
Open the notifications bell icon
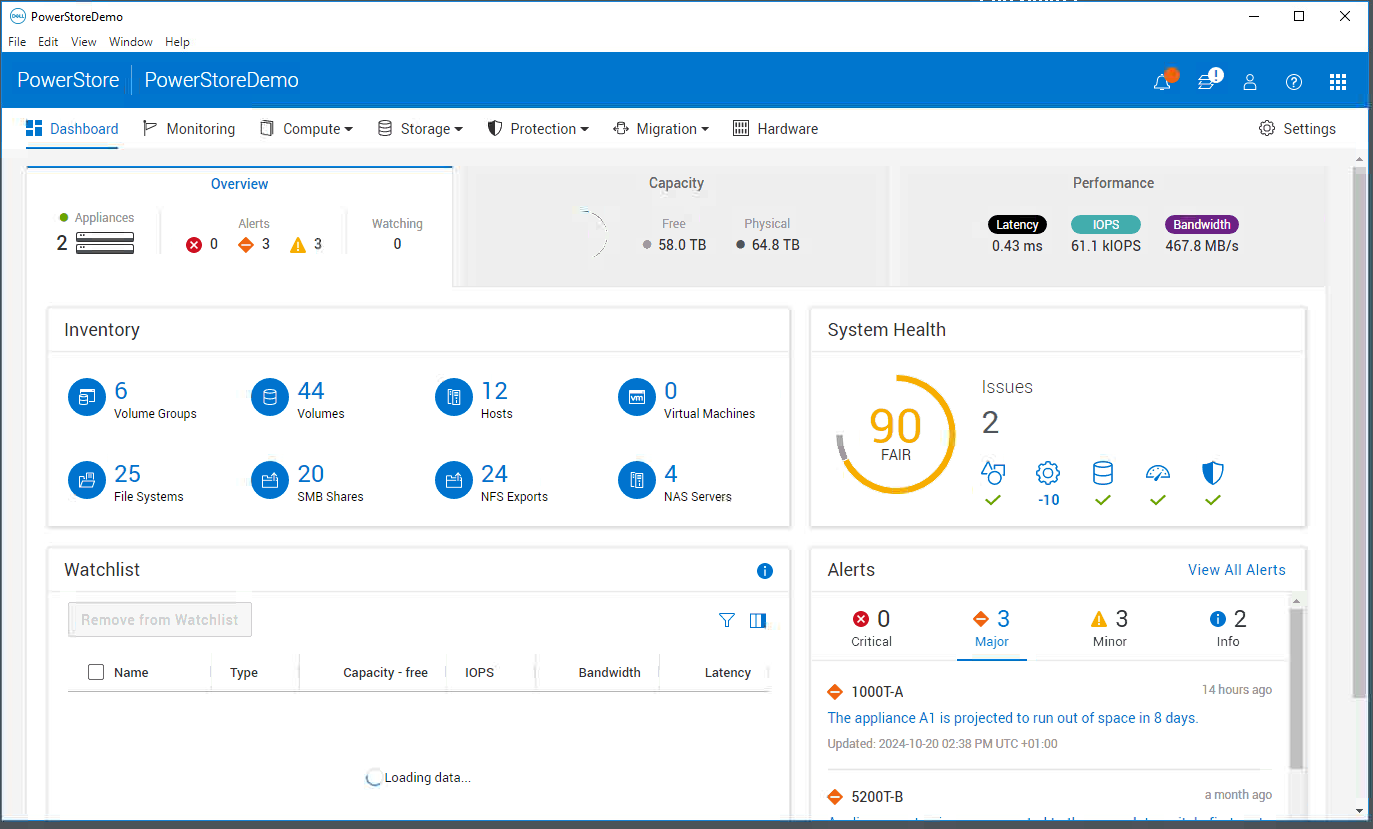pos(1162,82)
